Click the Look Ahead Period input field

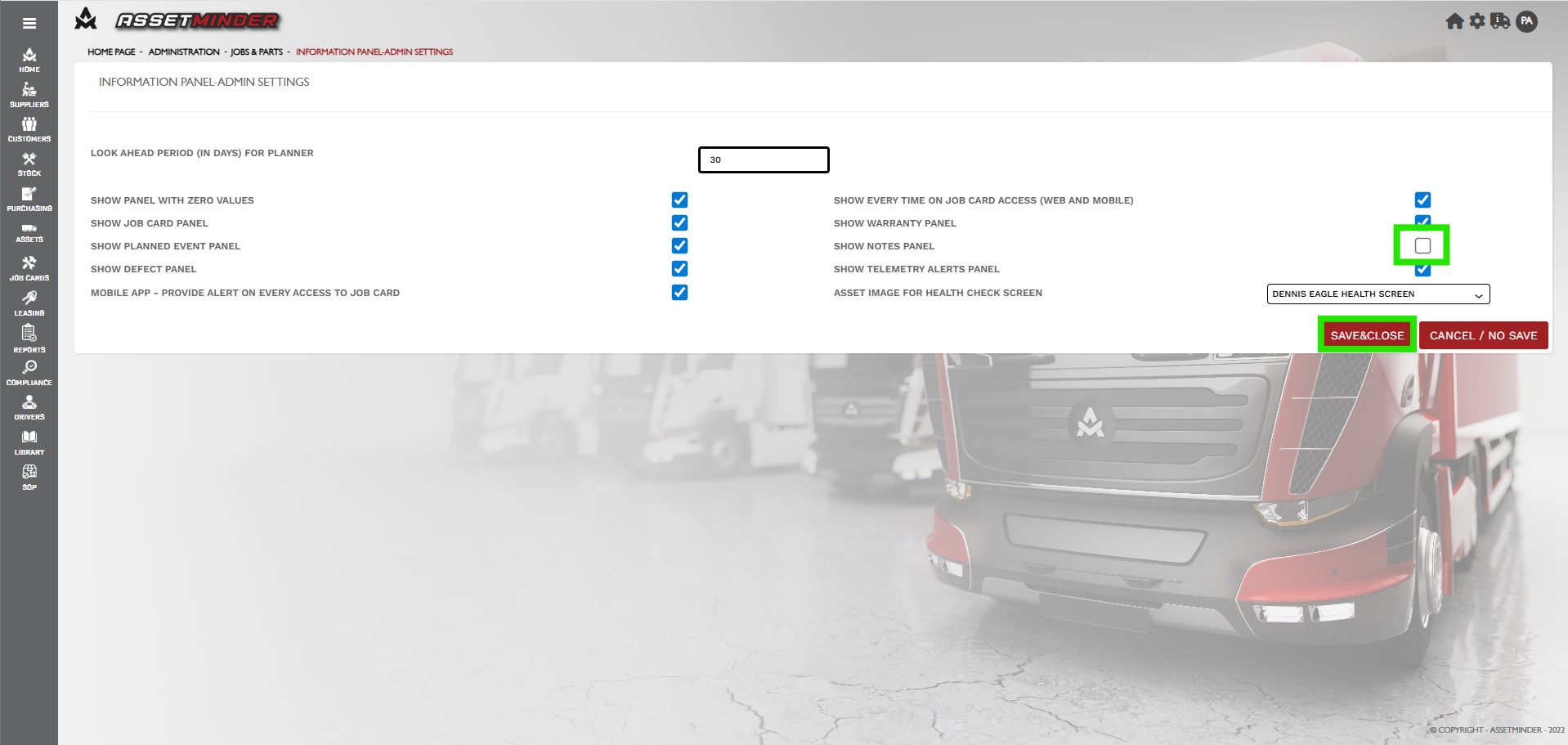click(x=764, y=160)
